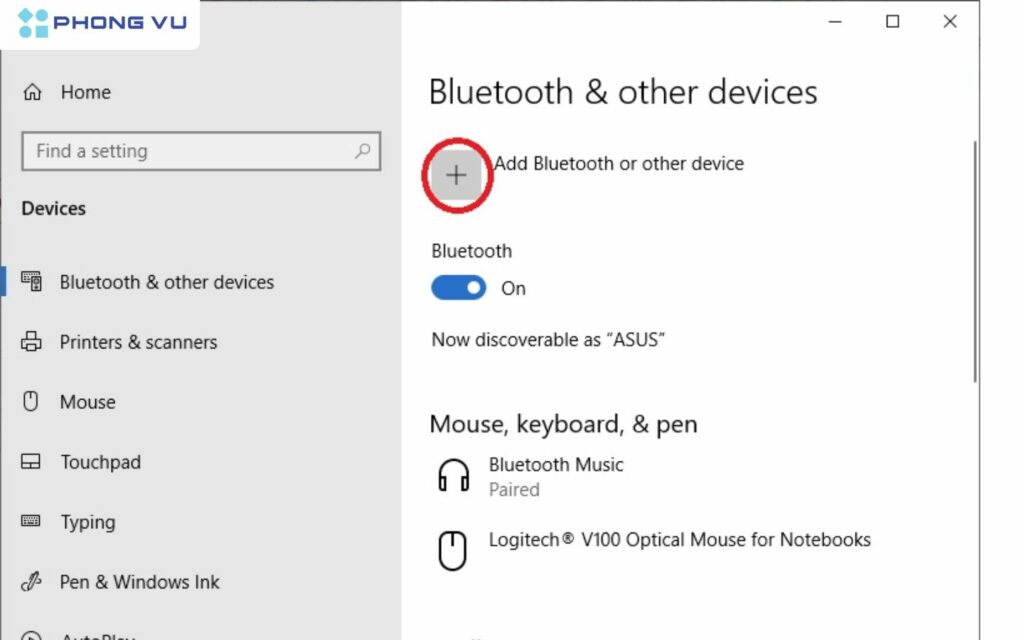This screenshot has width=1024, height=640.
Task: Click Add Bluetooth or other device
Action: pos(619,163)
